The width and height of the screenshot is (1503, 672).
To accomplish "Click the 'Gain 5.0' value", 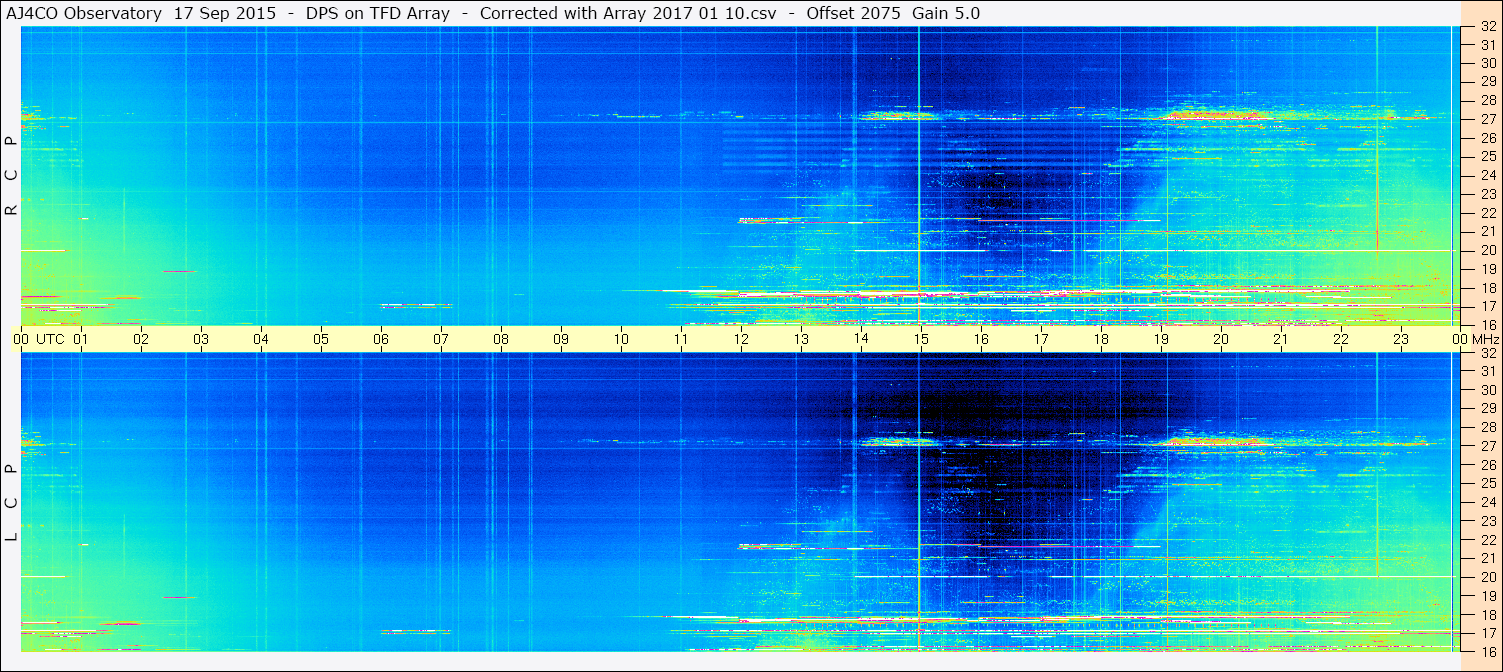I will click(x=946, y=13).
